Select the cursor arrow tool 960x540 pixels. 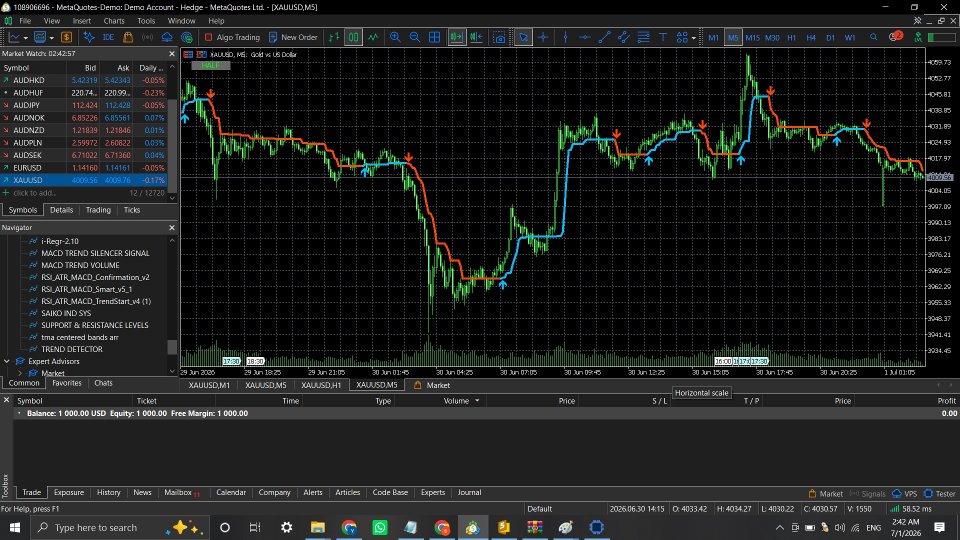click(x=523, y=37)
